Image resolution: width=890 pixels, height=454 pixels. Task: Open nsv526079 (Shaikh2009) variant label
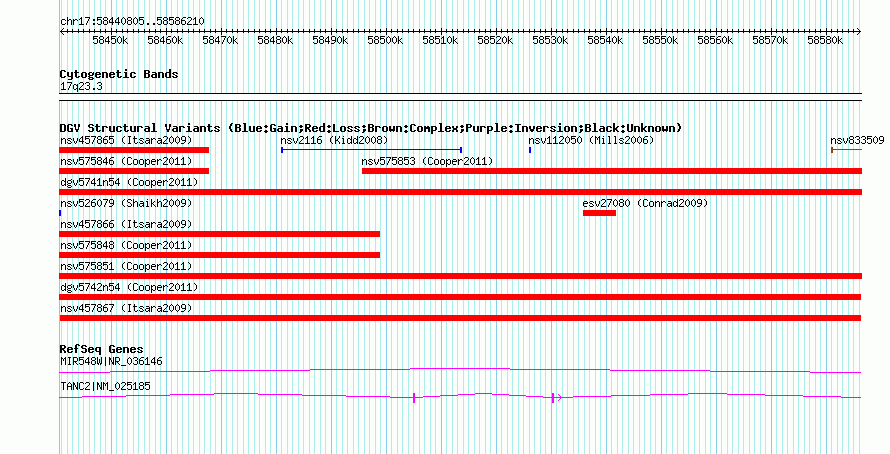click(126, 203)
